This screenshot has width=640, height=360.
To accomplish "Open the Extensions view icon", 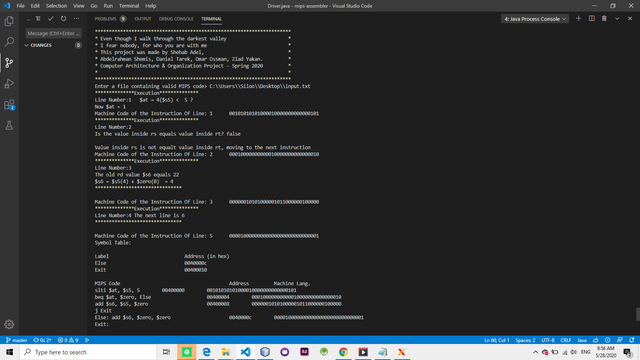I will coord(9,104).
